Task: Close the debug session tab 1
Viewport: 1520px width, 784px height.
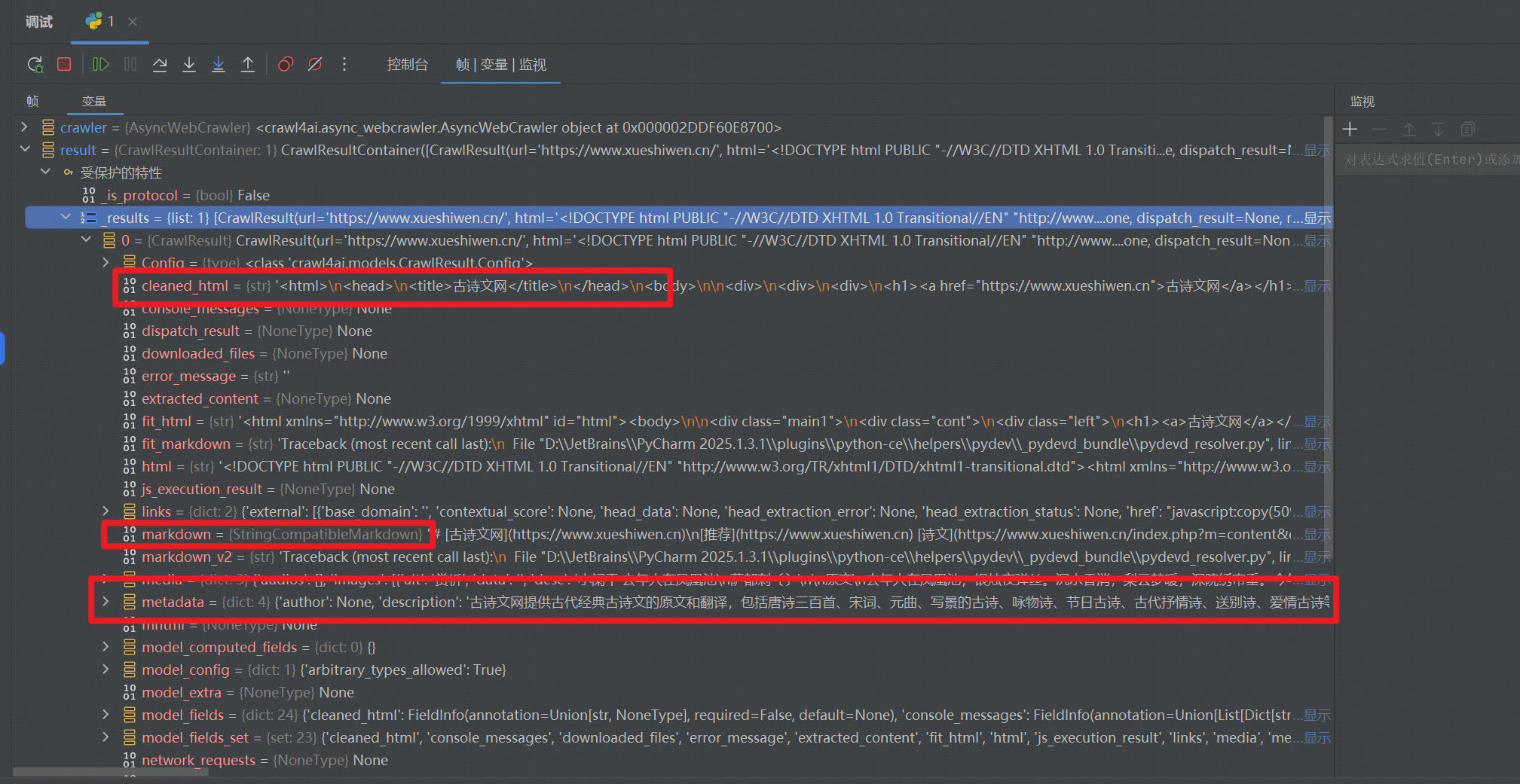Action: 133,22
